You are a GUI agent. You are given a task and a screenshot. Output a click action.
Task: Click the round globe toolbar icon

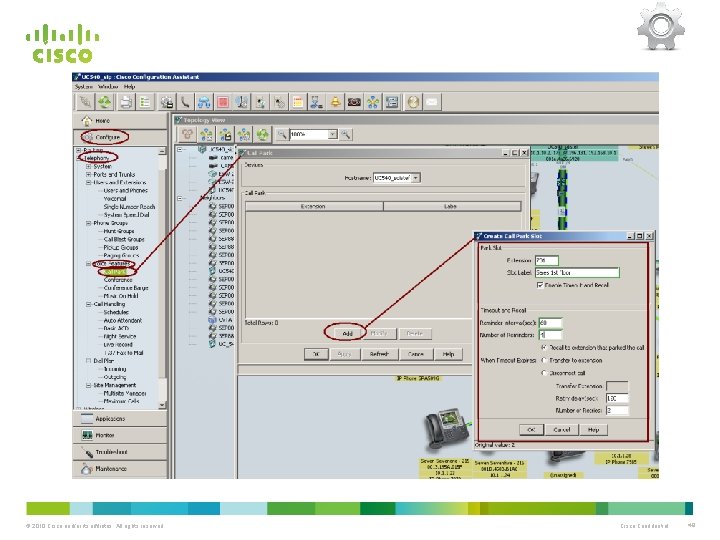pos(413,102)
